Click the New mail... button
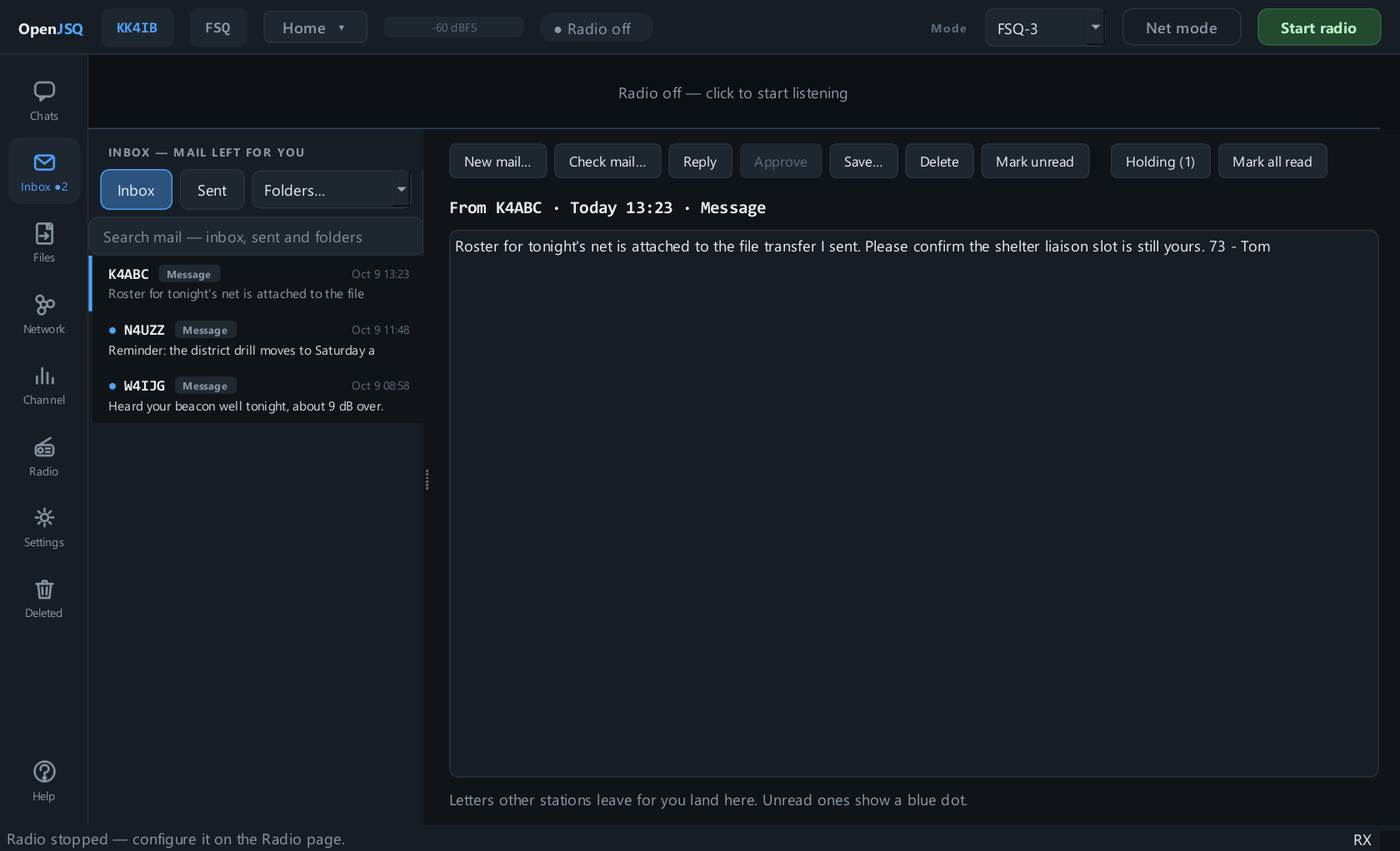This screenshot has width=1400, height=851. 498,161
